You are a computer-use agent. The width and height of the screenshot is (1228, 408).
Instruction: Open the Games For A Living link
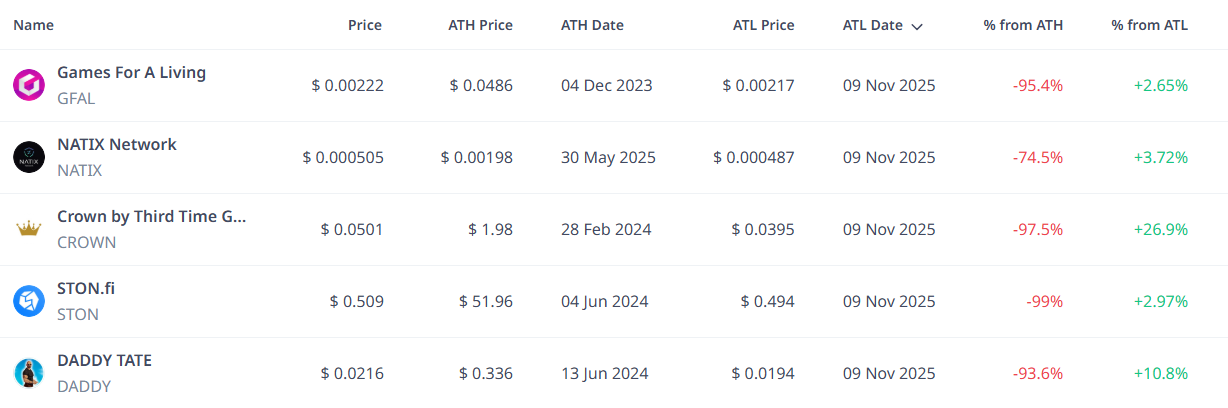131,72
